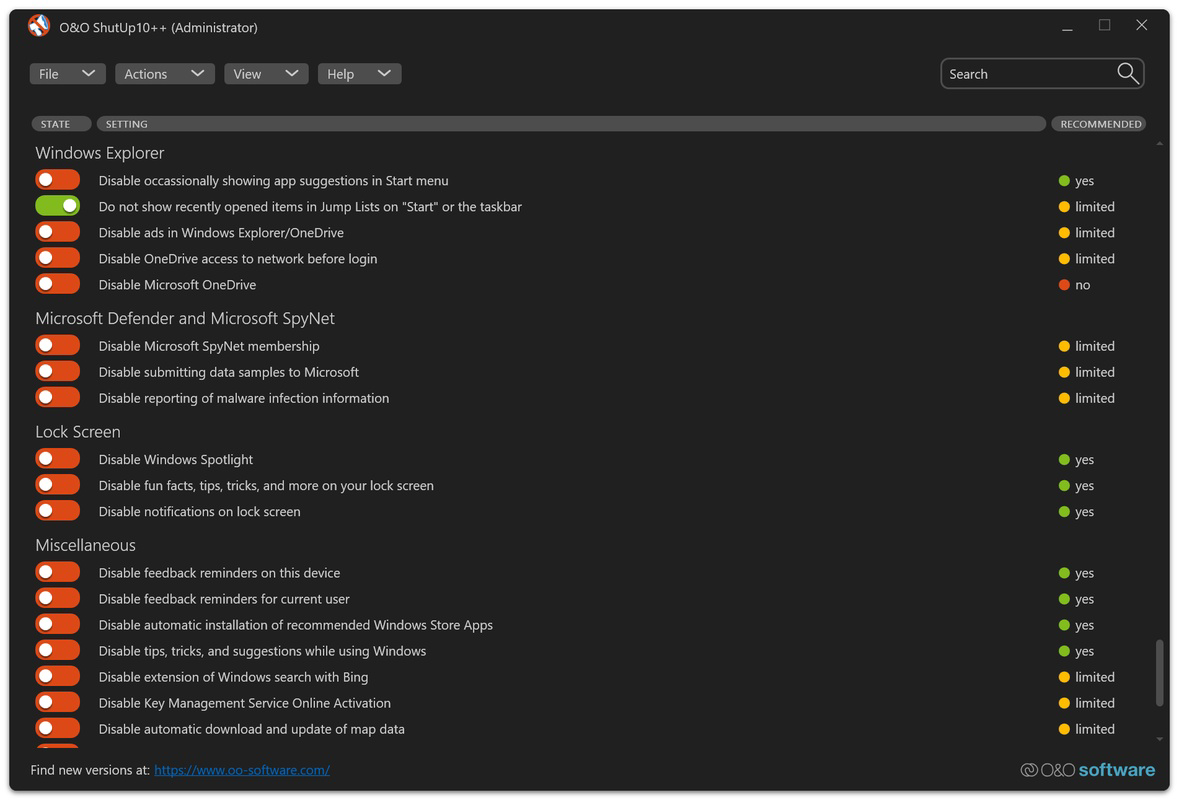
Task: Click the SETTING column header
Action: pos(571,124)
